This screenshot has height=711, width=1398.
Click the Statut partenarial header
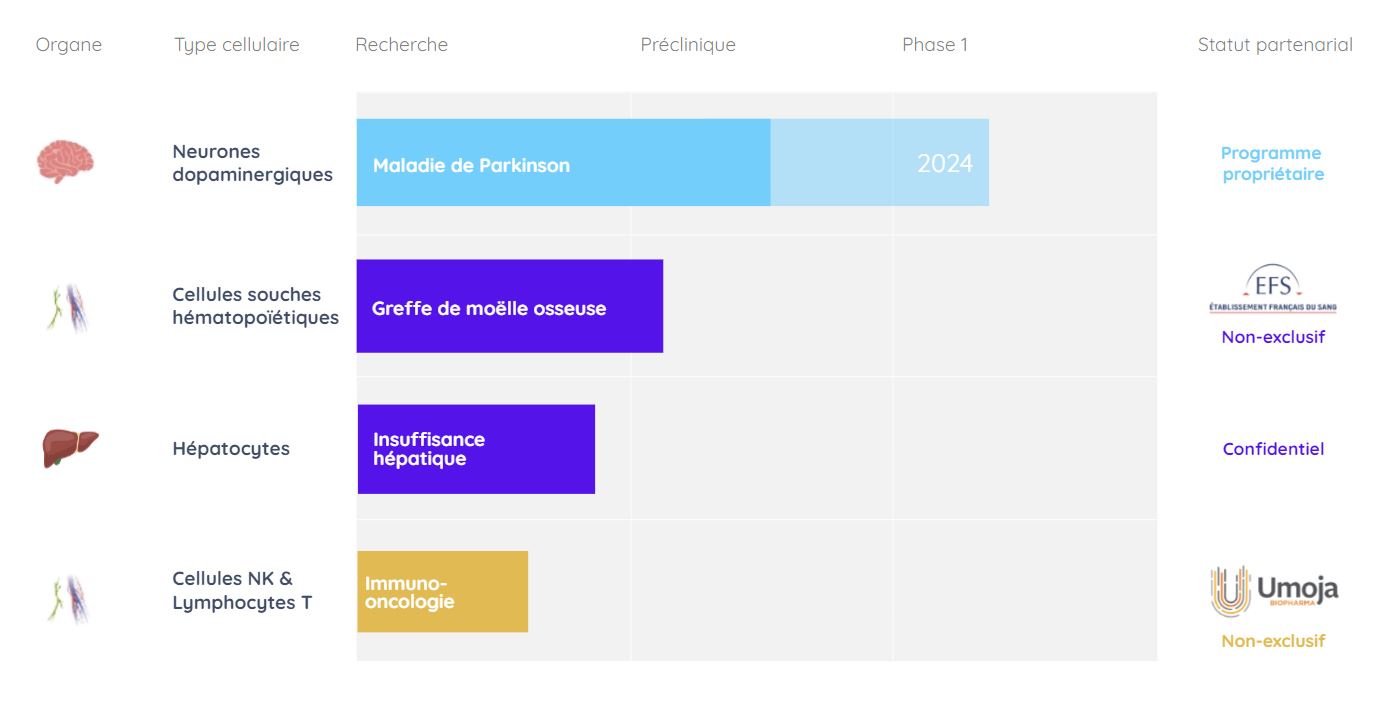point(1275,45)
